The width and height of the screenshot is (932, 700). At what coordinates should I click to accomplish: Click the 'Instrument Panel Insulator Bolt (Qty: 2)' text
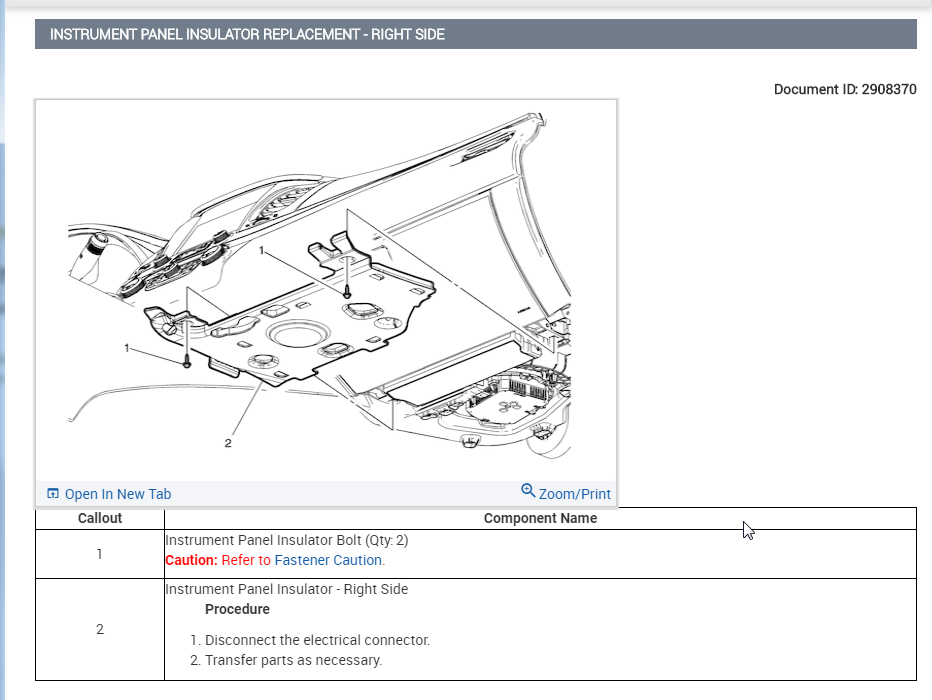coord(286,540)
